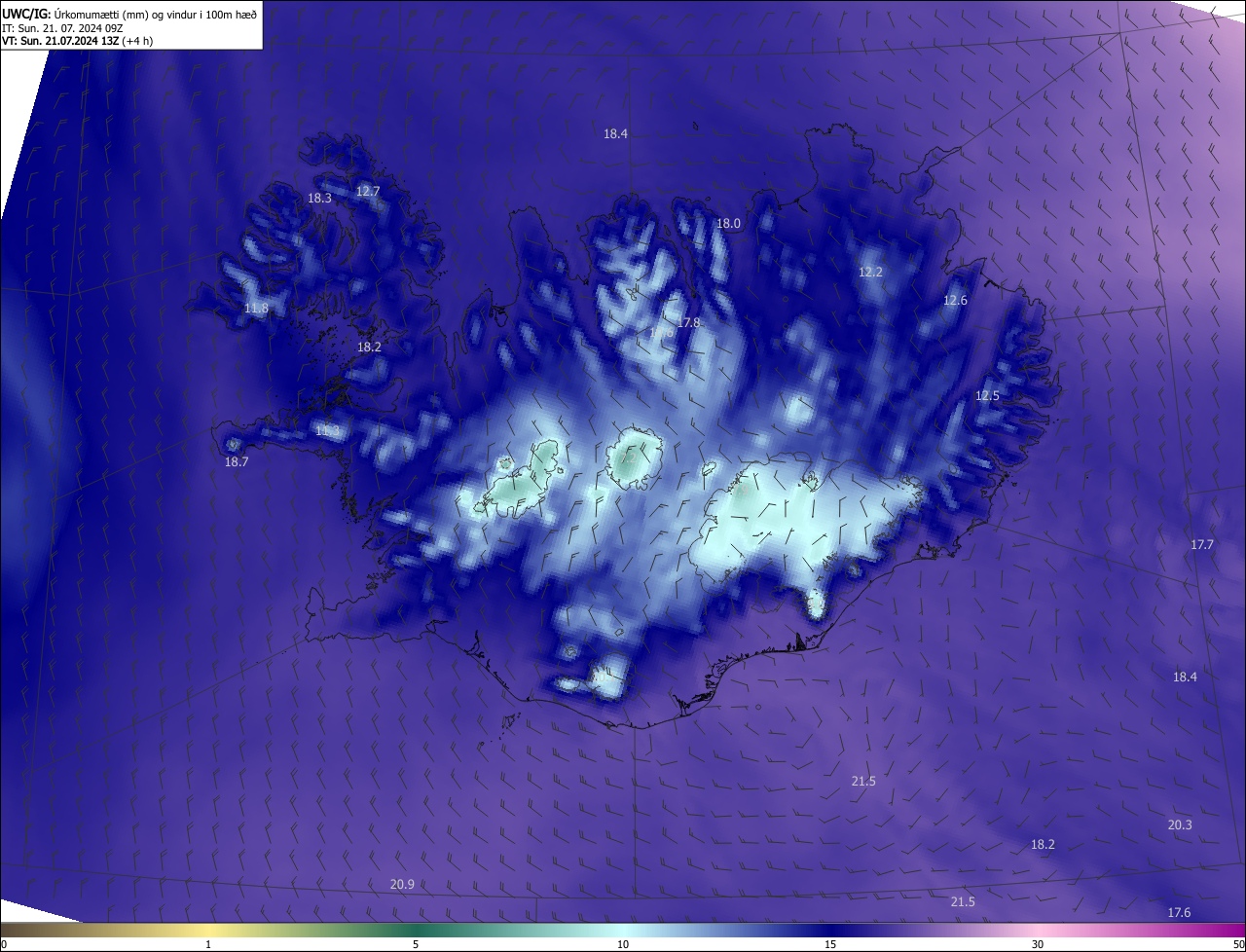Screen dimensions: 1246x952
Task: Click the 20.9 value label
Action: (402, 884)
